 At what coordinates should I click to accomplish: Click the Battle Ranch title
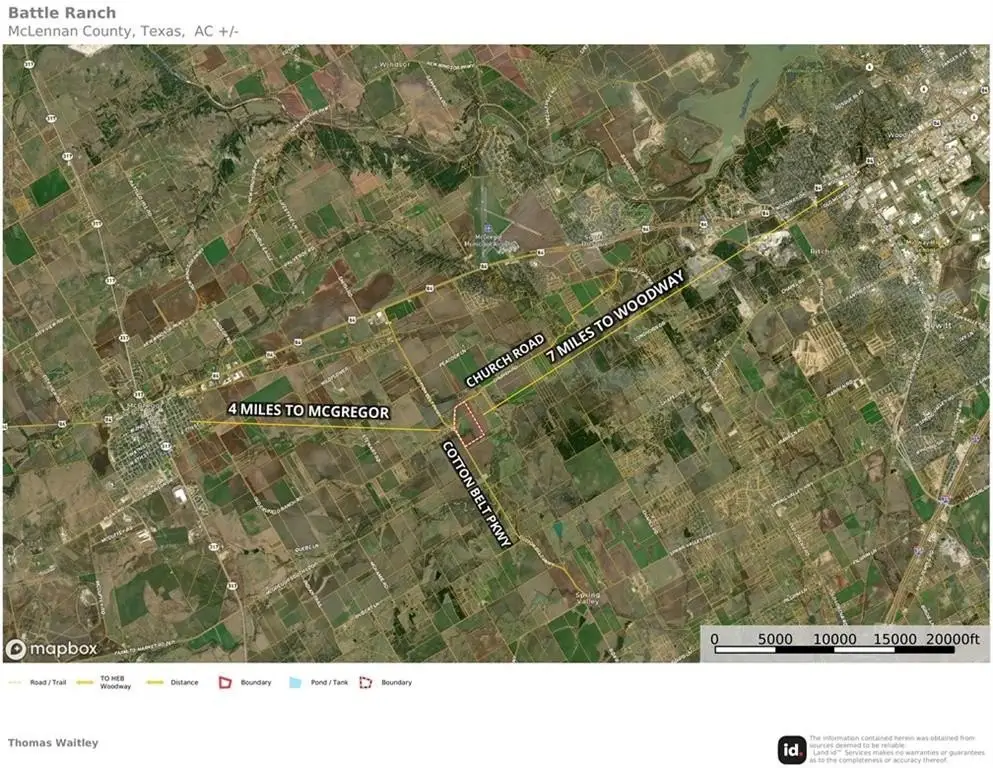pos(62,13)
